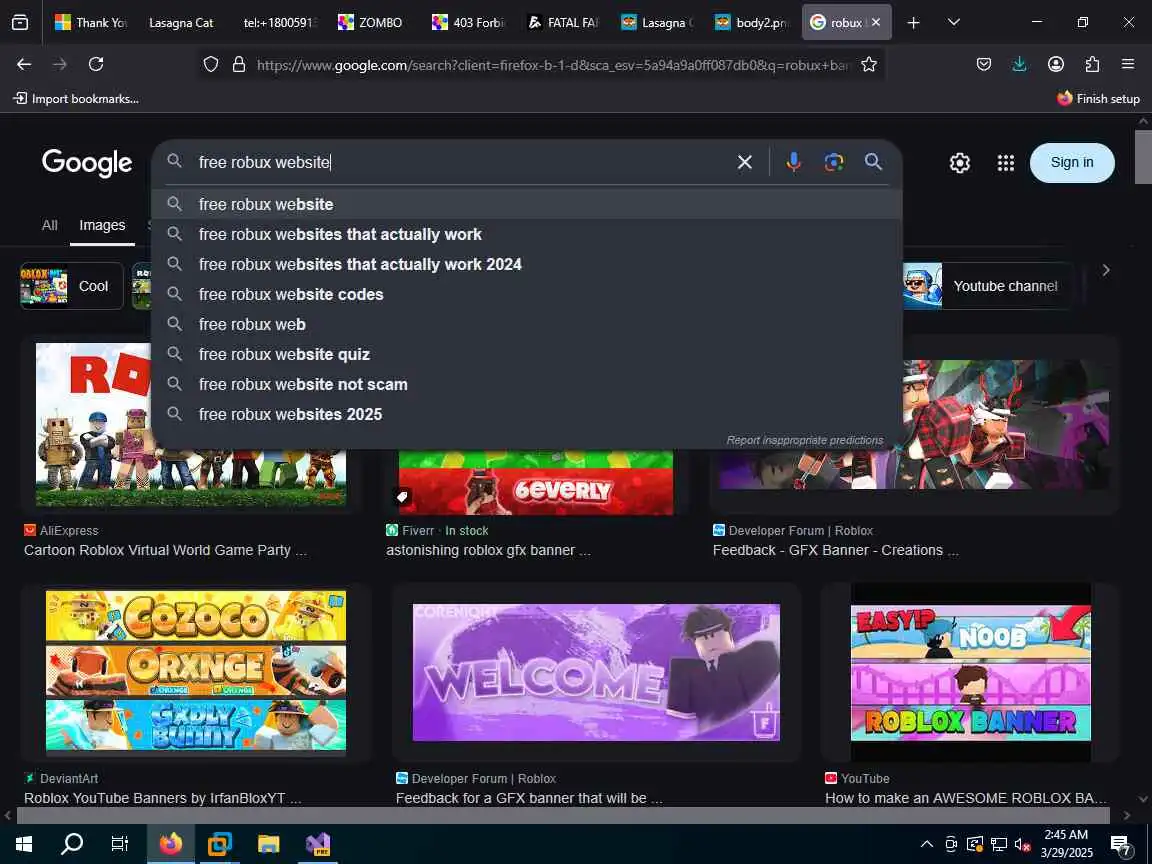This screenshot has width=1152, height=864.
Task: Open COZOCO ORXNGE banners thumbnail
Action: 196,672
